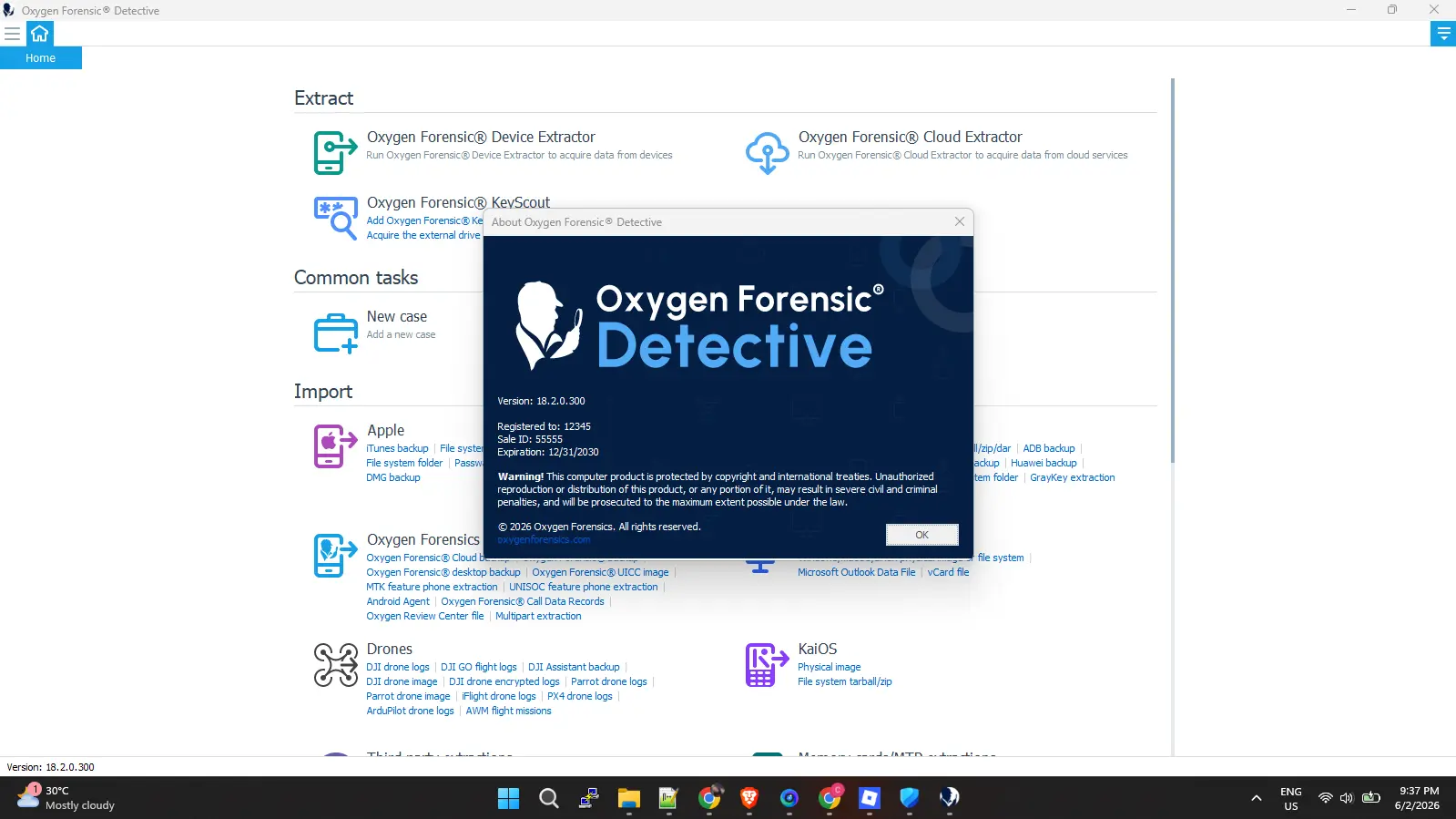Viewport: 1456px width, 819px height.
Task: Choose Huawei backup import
Action: (x=1044, y=463)
